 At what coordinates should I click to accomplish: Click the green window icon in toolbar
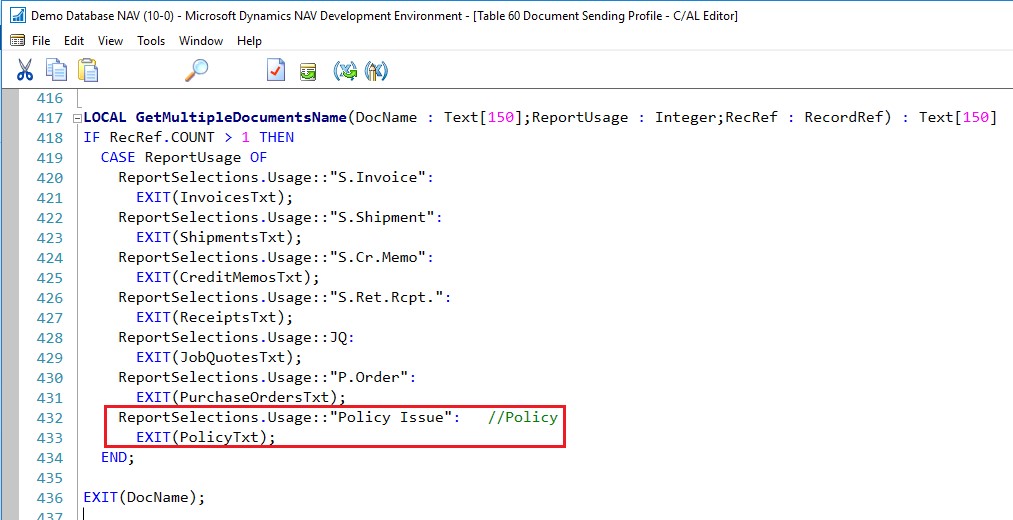[x=309, y=71]
